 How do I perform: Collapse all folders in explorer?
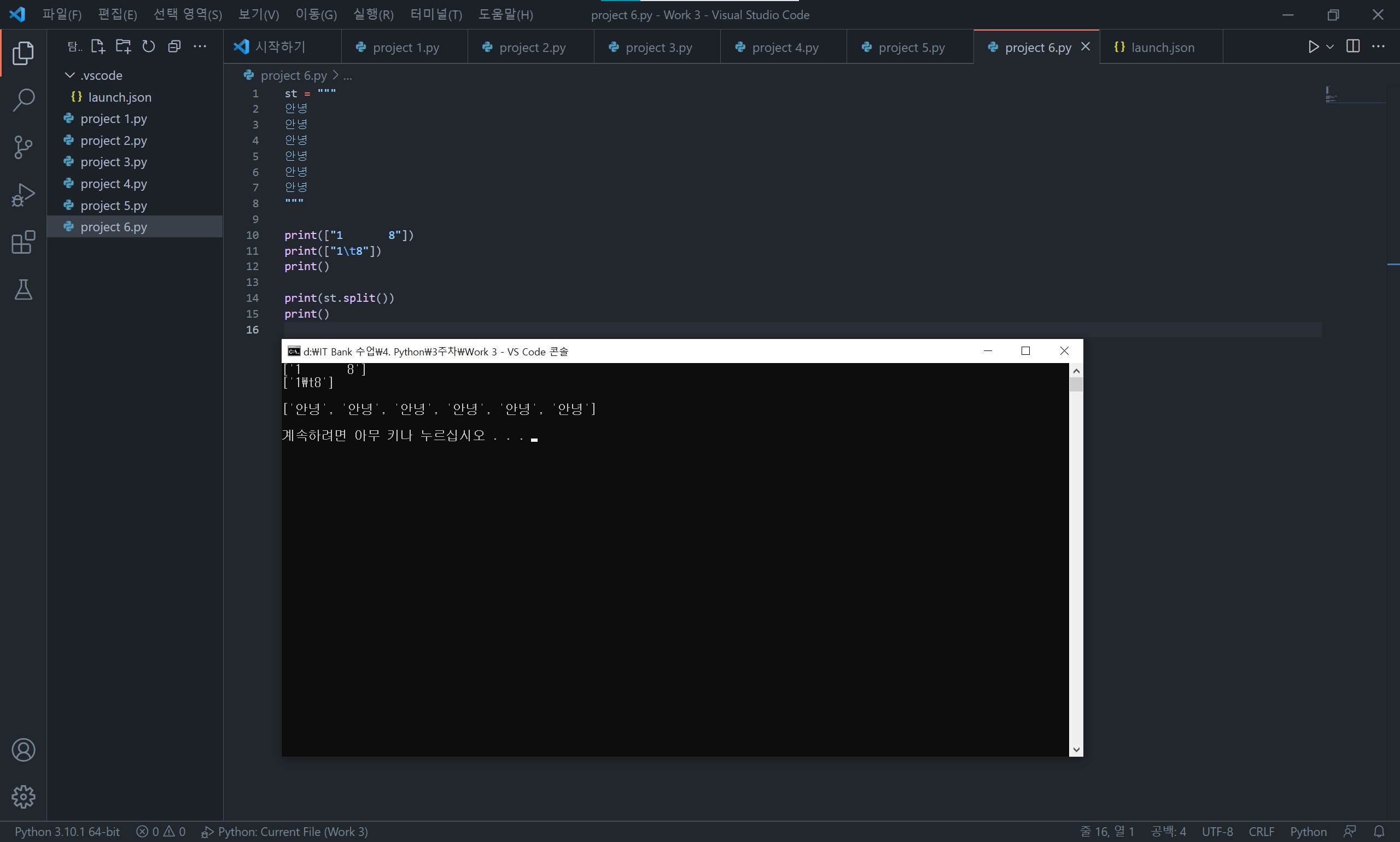[x=174, y=46]
